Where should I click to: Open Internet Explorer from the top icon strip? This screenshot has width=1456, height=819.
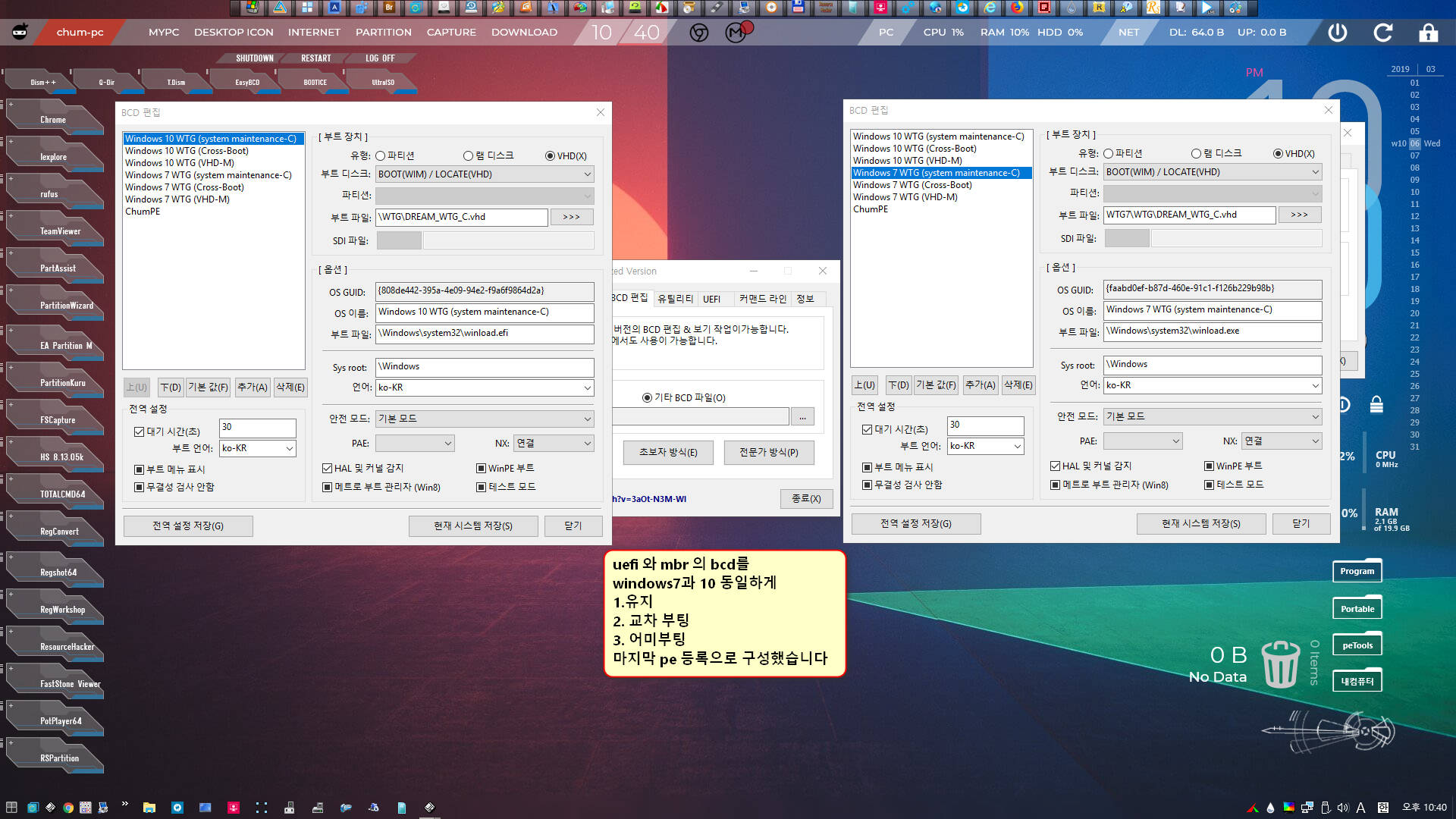pos(990,8)
